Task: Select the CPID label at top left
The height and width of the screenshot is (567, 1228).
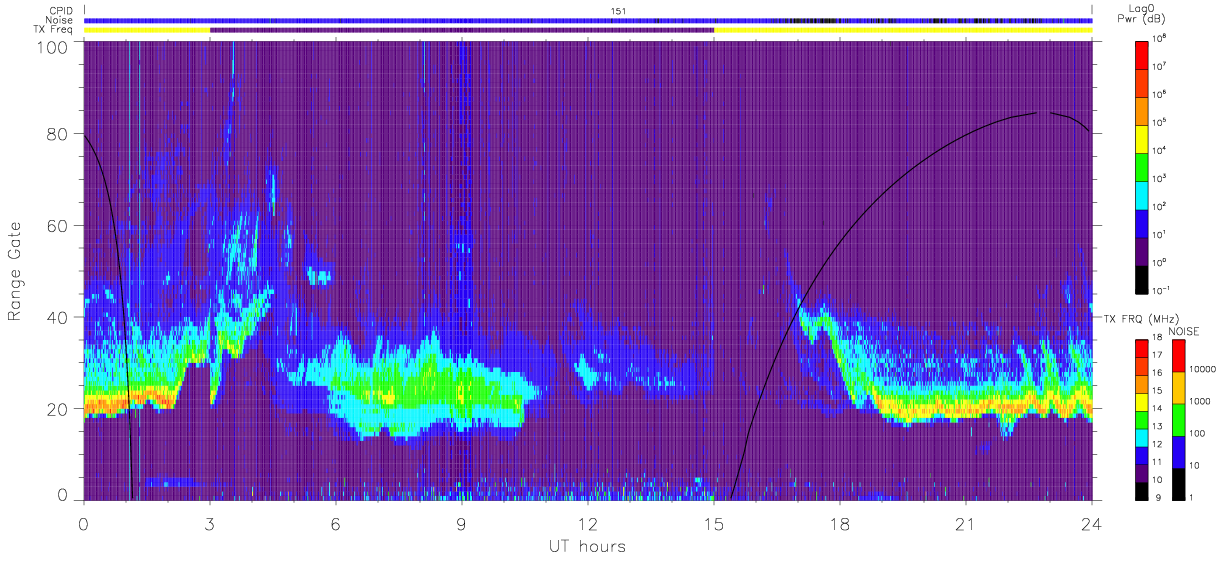Action: coord(62,11)
